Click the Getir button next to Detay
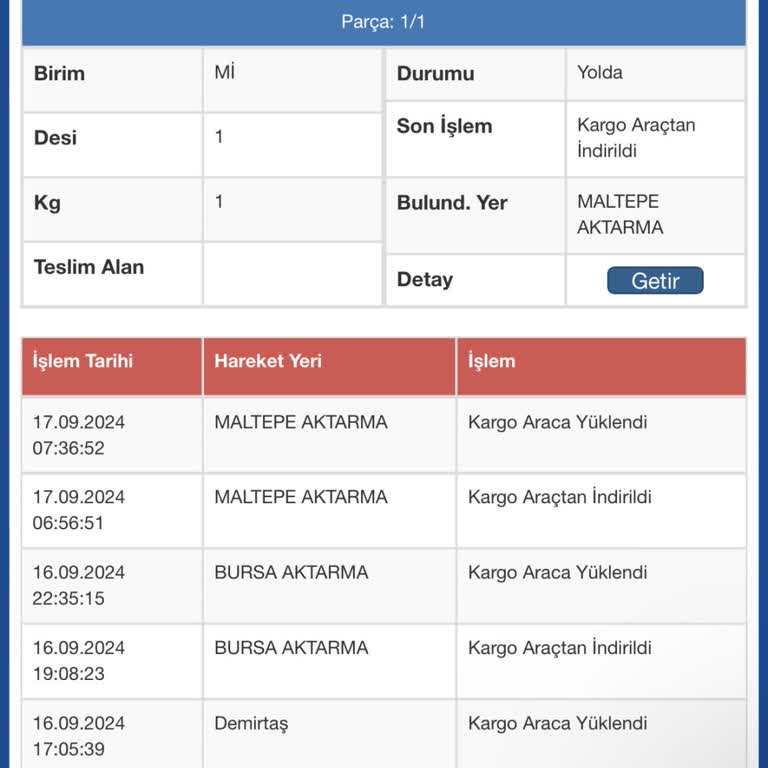The height and width of the screenshot is (768, 768). 655,281
